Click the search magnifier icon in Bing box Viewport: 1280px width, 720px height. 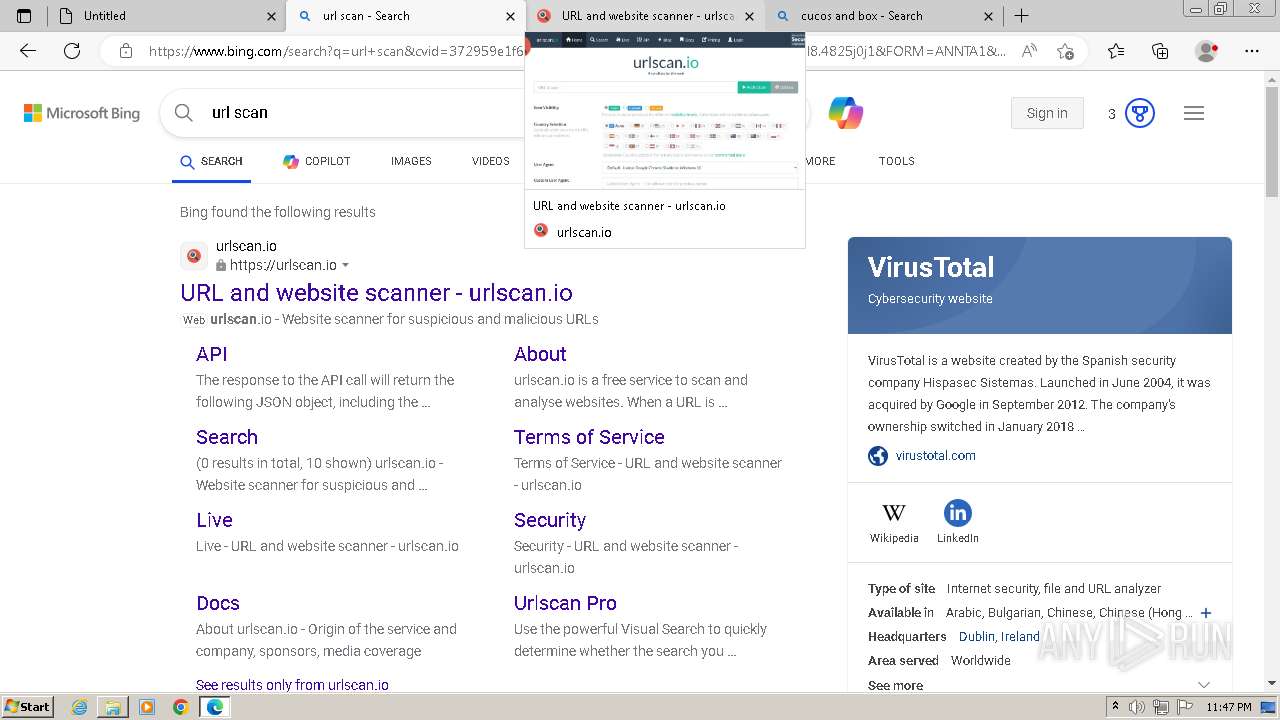pyautogui.click(x=184, y=113)
